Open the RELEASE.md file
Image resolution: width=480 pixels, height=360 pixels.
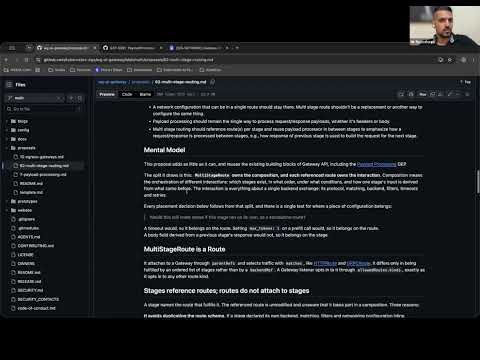30,281
